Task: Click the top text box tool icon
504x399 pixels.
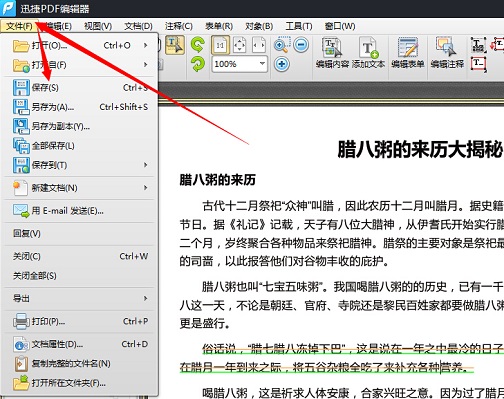Action: point(478,45)
